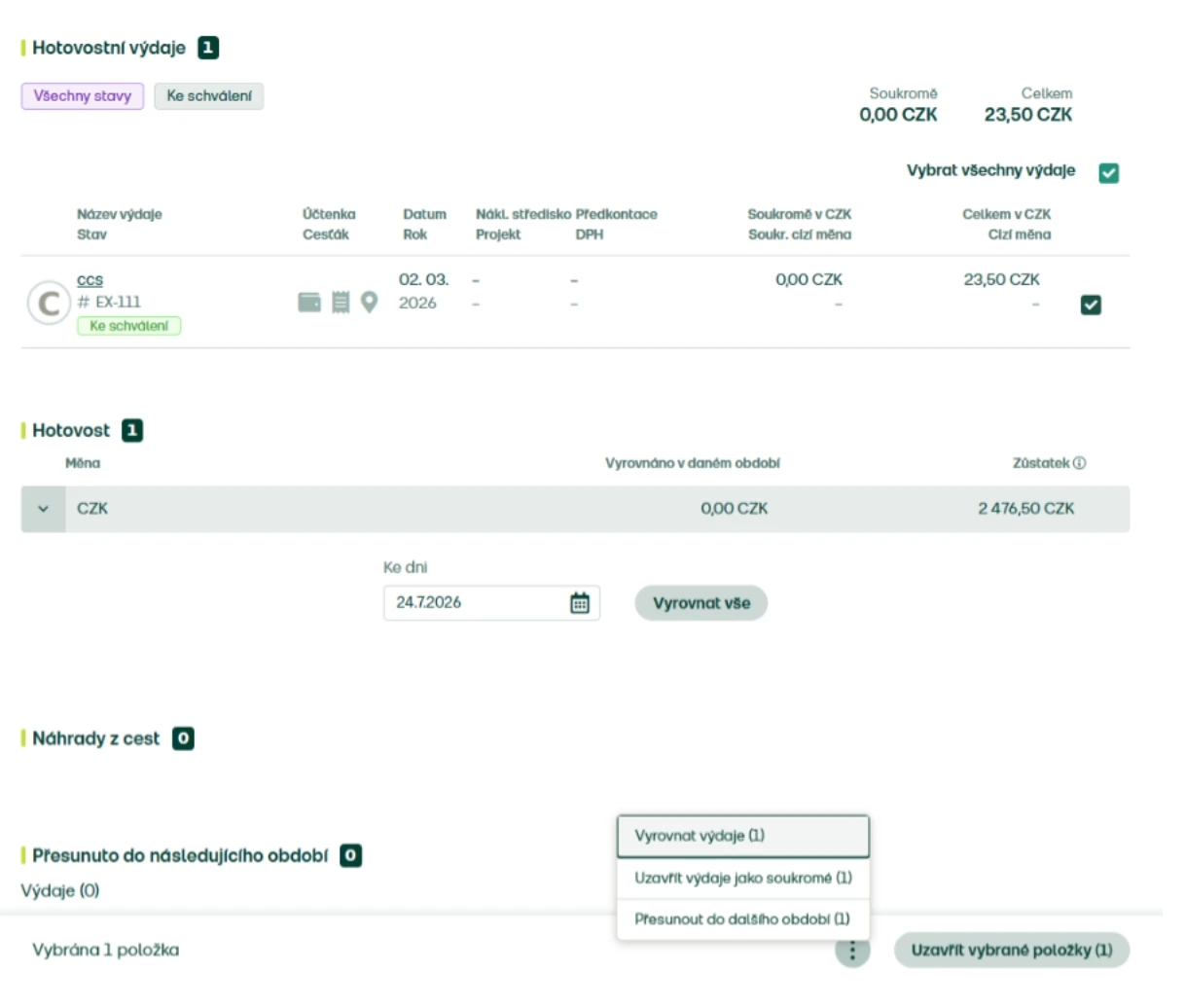The width and height of the screenshot is (1185, 1008).
Task: Click 'Uzavřít vybrané položky (1)' button
Action: coord(1012,951)
